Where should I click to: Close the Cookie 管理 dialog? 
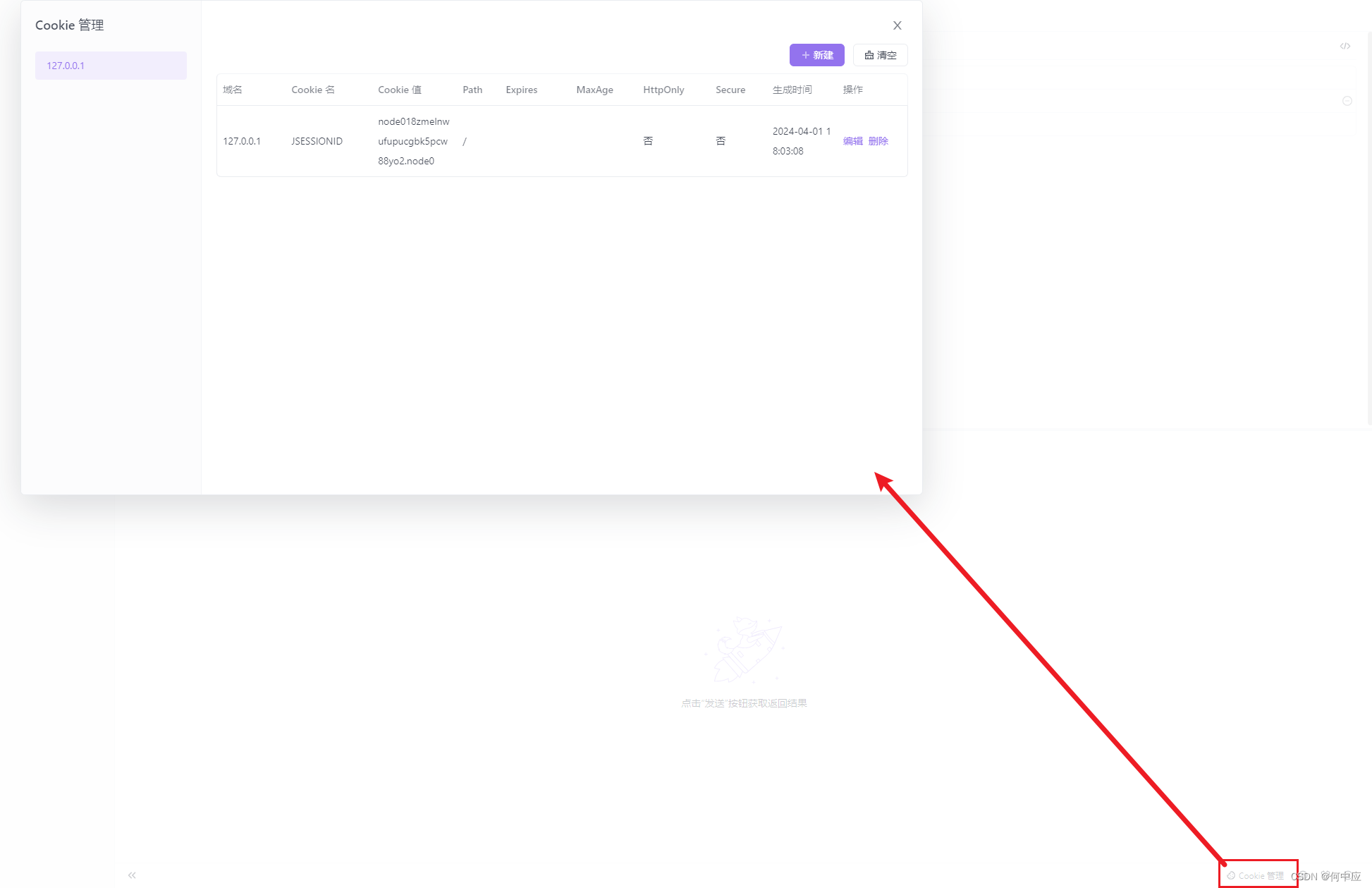[897, 25]
